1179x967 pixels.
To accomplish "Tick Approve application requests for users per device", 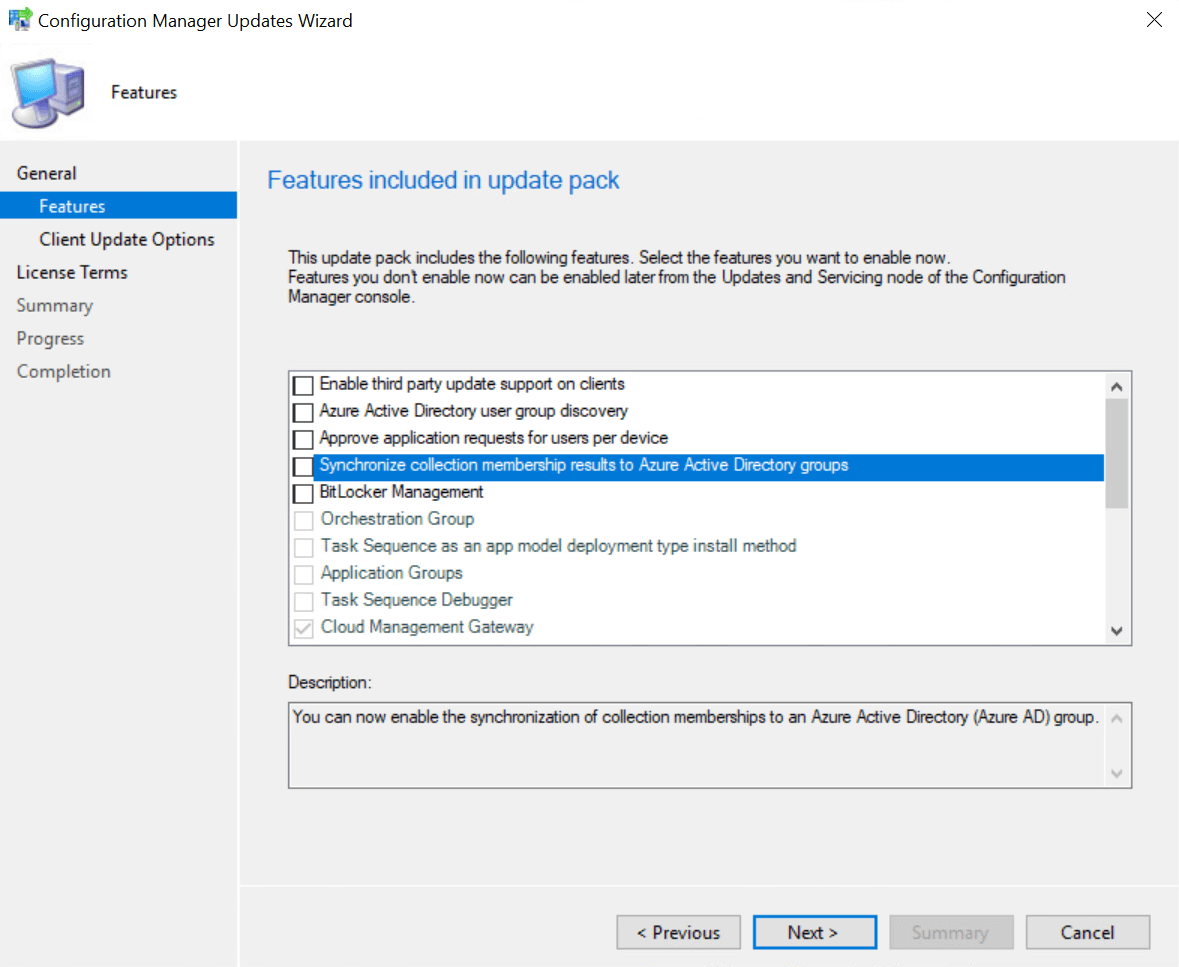I will point(303,439).
